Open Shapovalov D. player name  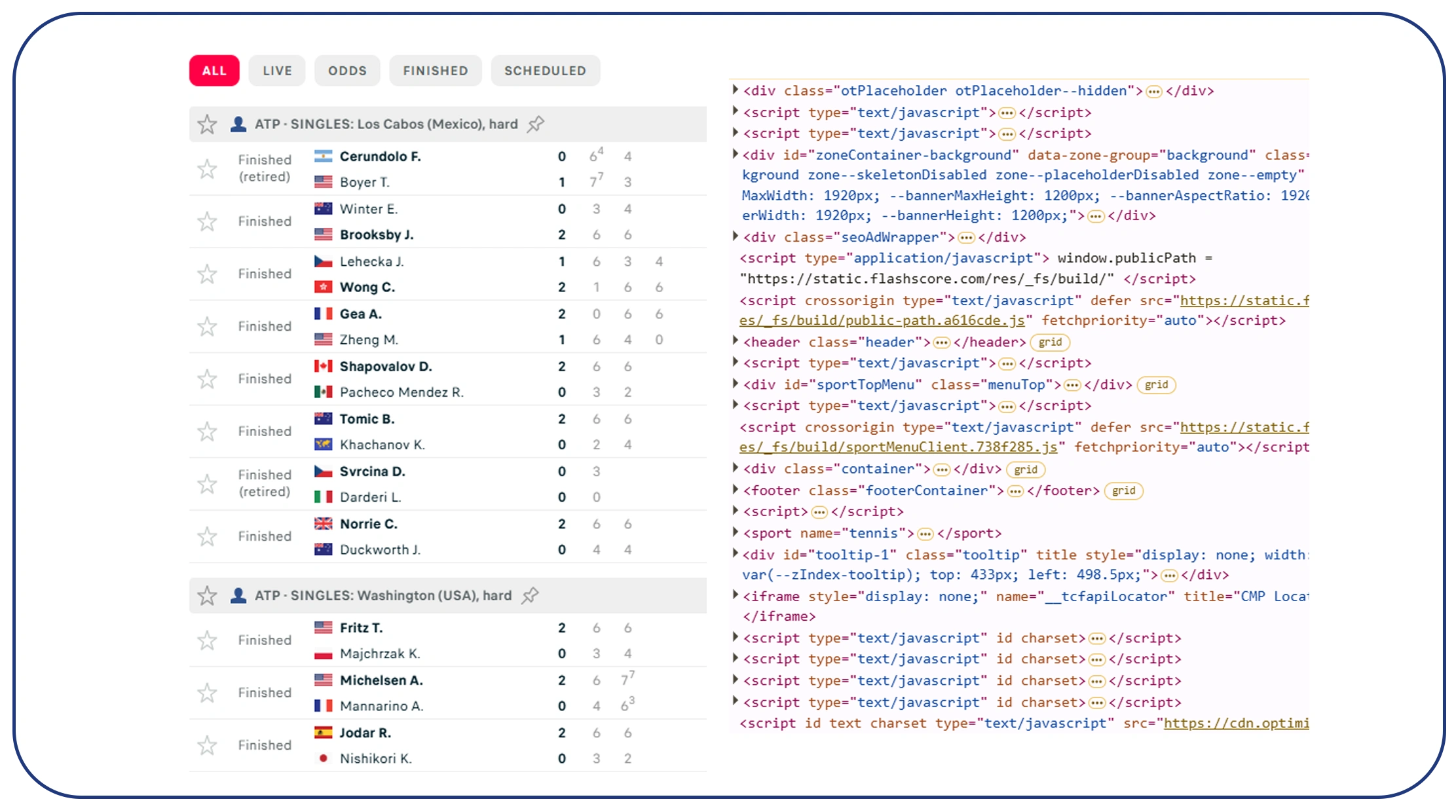386,366
